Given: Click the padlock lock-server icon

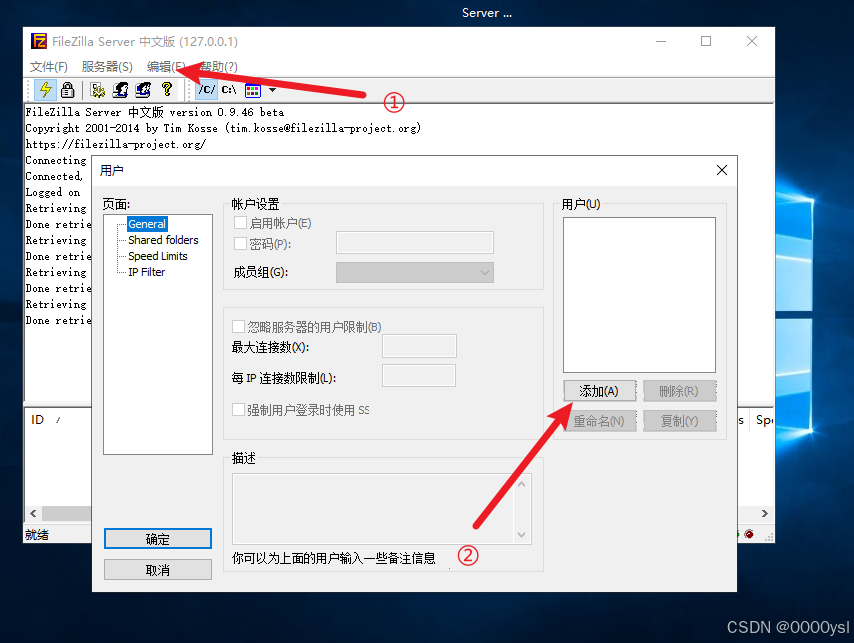Looking at the screenshot, I should coord(68,90).
